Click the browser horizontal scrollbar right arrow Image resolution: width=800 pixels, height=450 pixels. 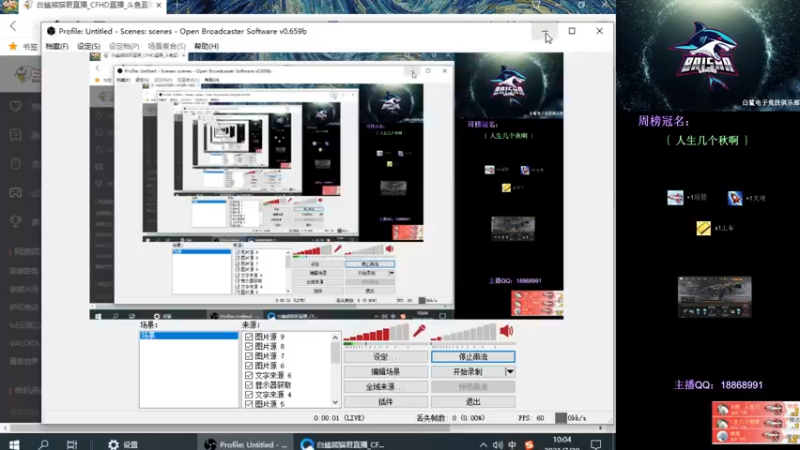click(x=601, y=428)
